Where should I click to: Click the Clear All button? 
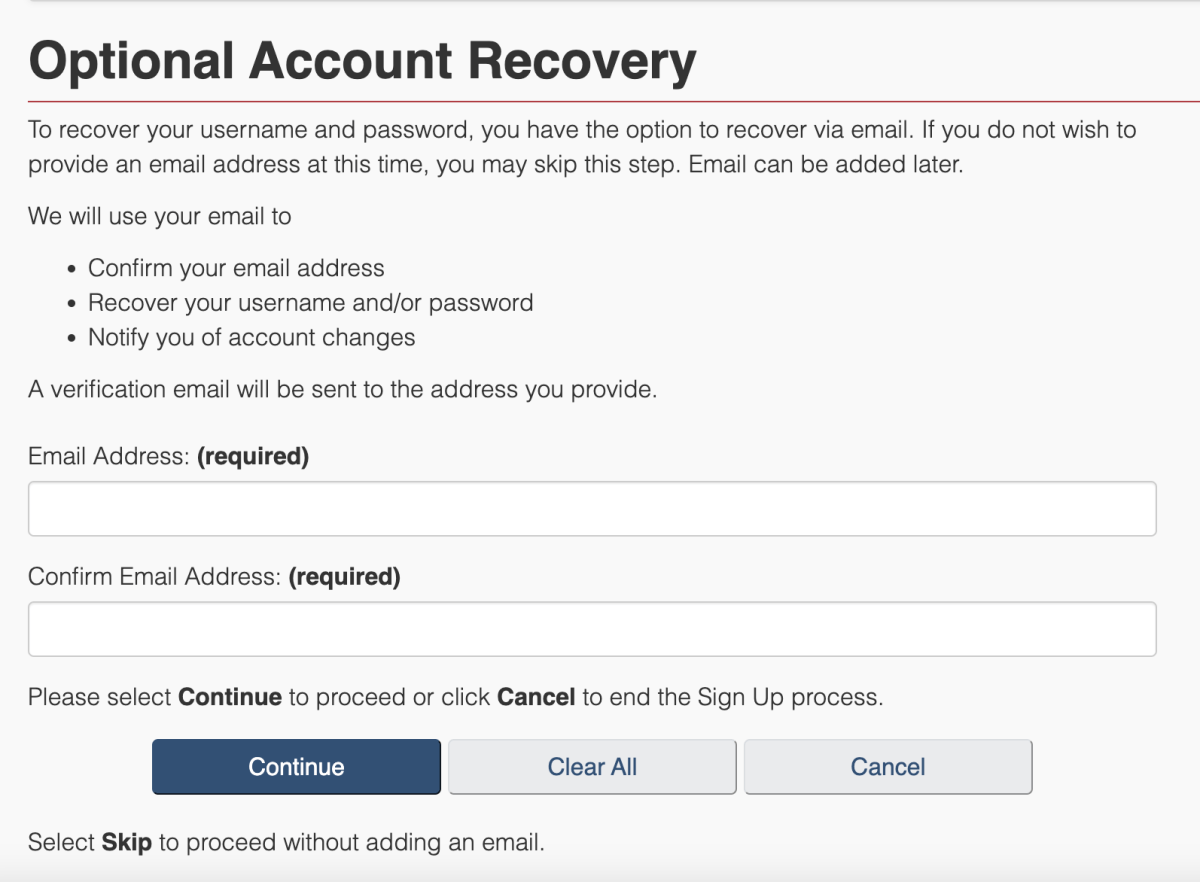[591, 766]
